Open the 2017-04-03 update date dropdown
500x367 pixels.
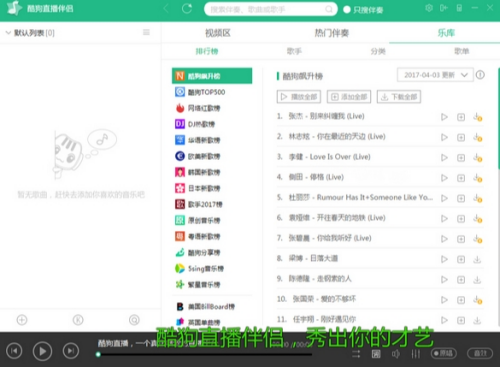pyautogui.click(x=435, y=75)
